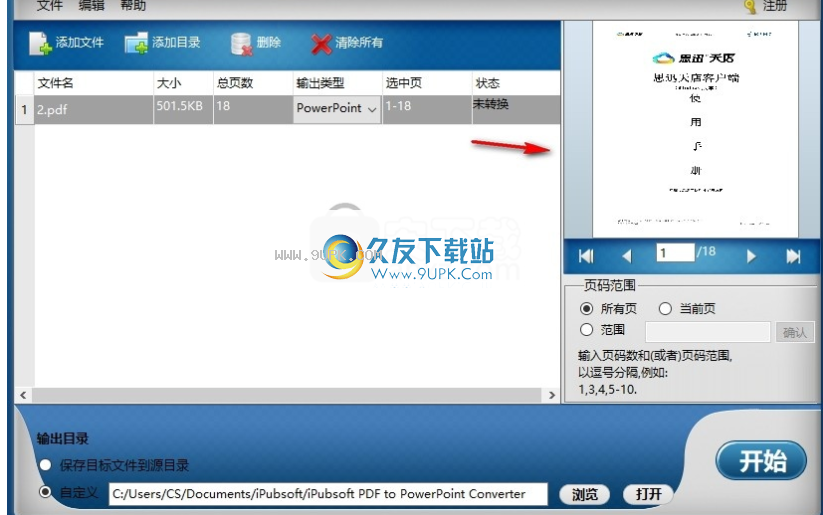Click the Open (打开) folder button
Image resolution: width=823 pixels, height=515 pixels.
click(648, 494)
